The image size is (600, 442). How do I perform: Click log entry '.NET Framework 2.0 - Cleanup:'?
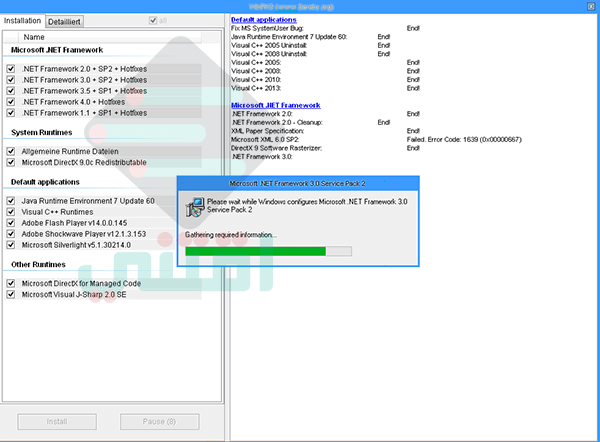pyautogui.click(x=277, y=122)
